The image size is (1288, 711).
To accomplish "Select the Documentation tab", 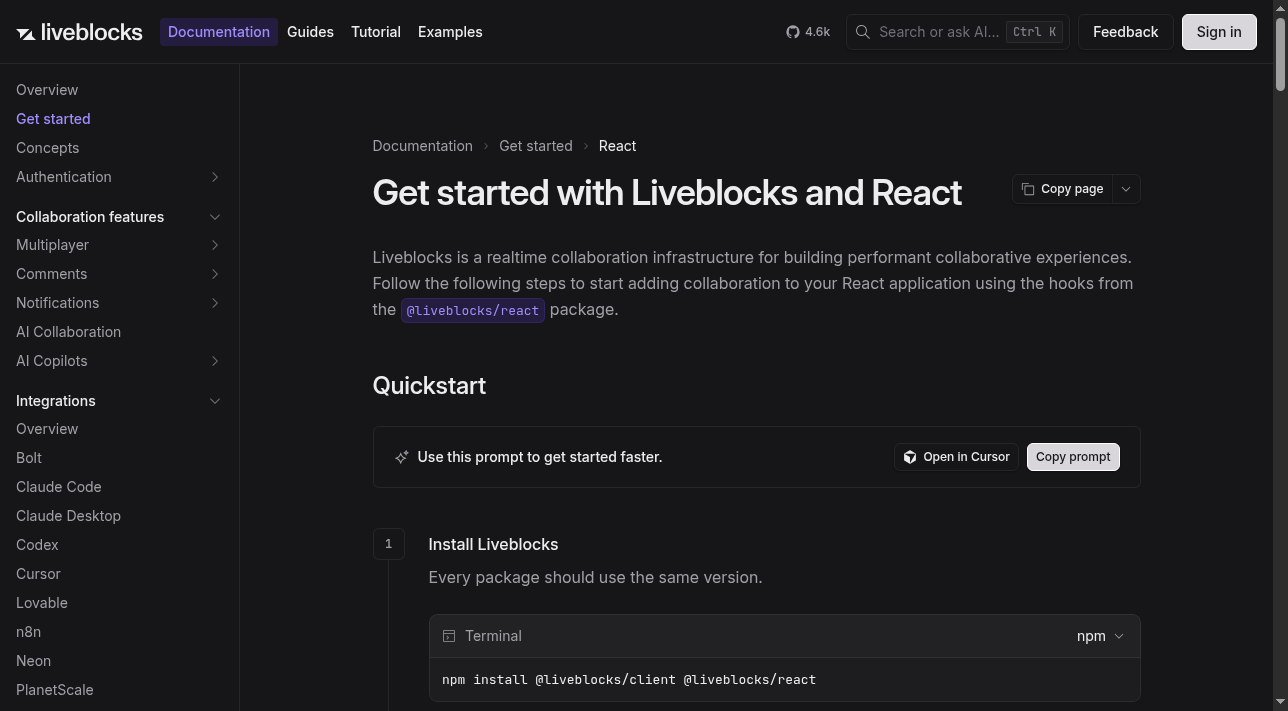I will click(x=219, y=32).
